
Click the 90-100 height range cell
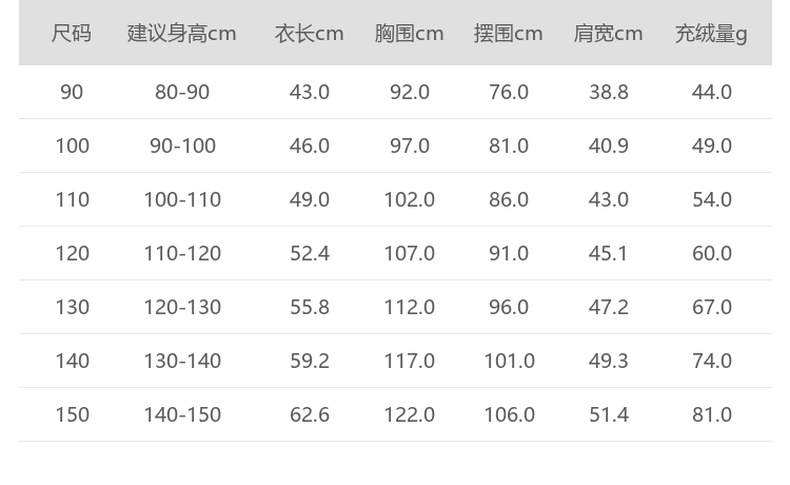point(182,146)
